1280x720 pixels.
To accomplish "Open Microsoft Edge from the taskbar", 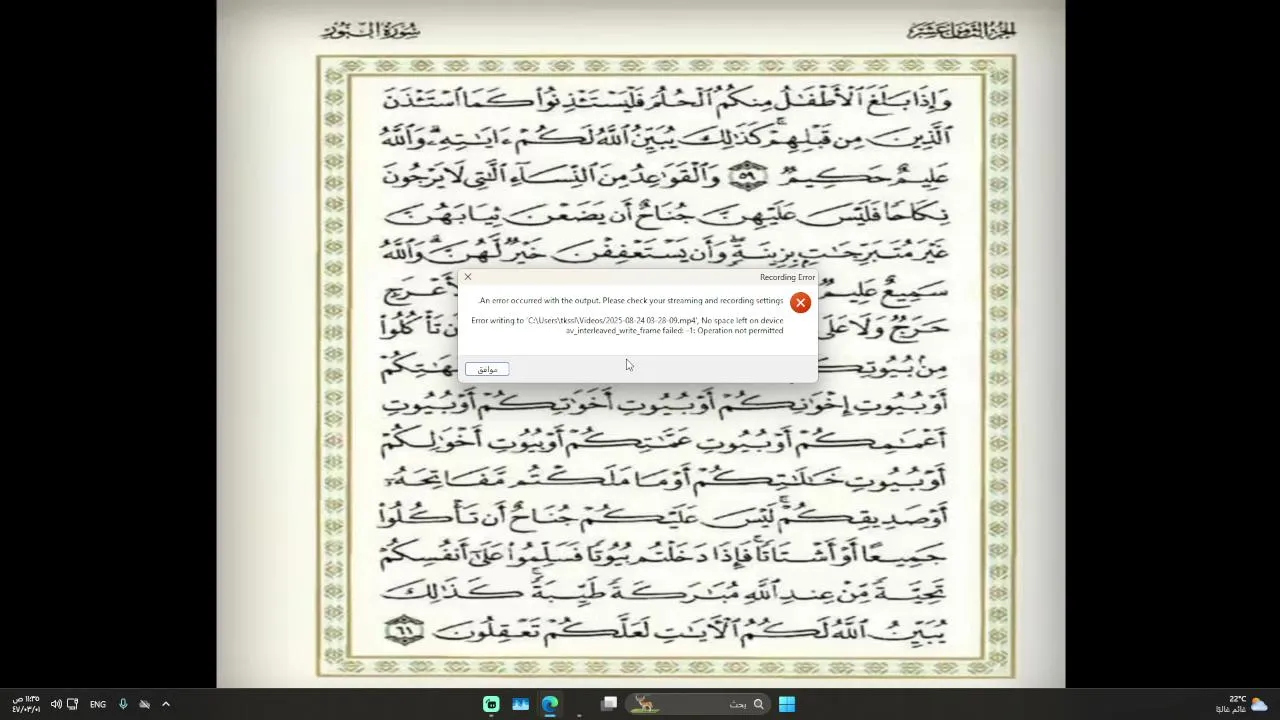I will click(550, 704).
